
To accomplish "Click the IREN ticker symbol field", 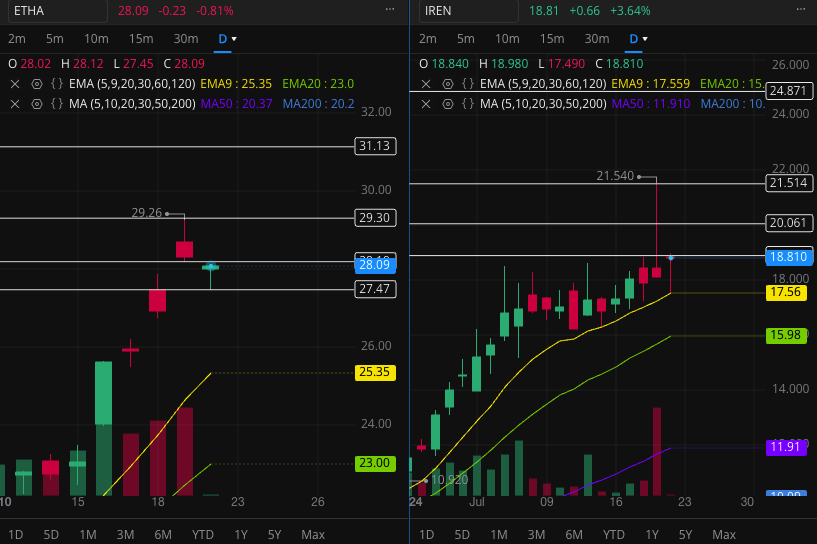I will 469,11.
